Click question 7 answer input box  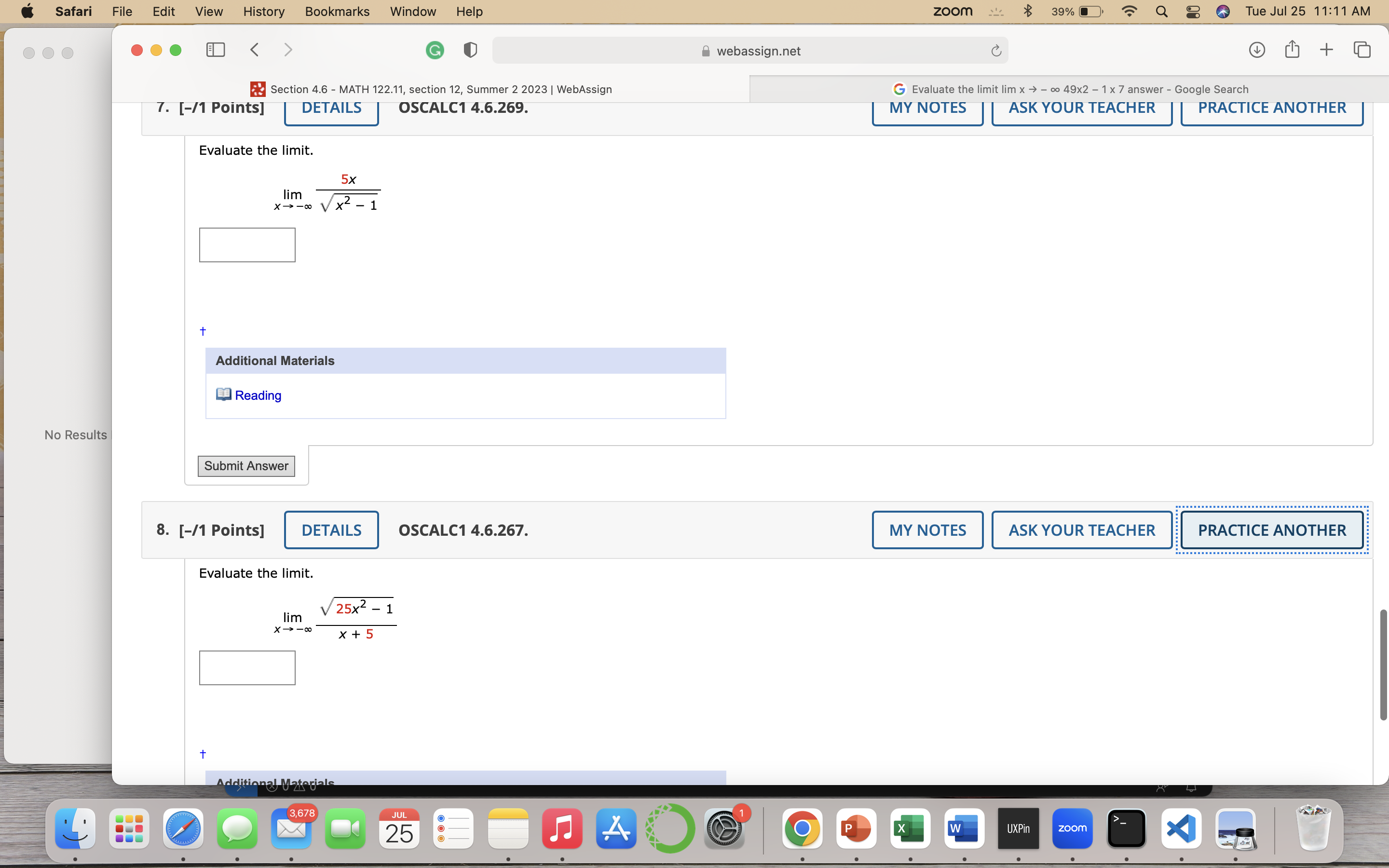point(247,245)
